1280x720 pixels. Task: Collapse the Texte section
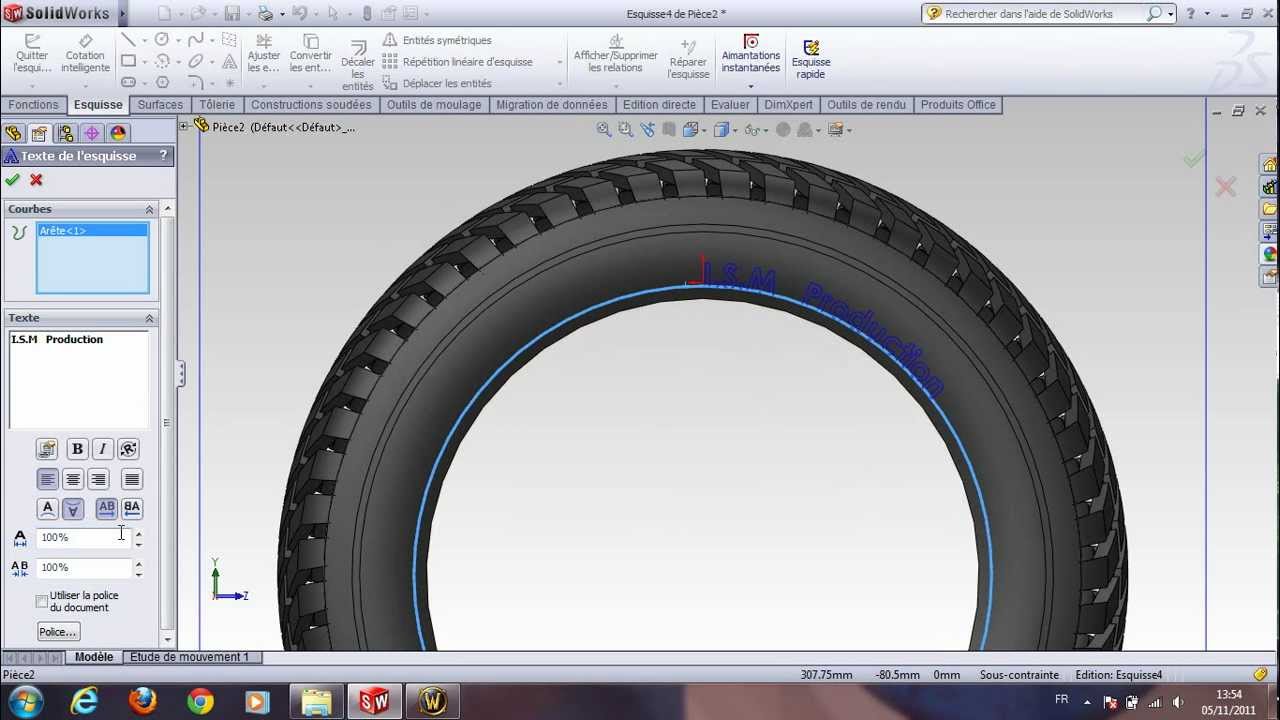pos(150,318)
